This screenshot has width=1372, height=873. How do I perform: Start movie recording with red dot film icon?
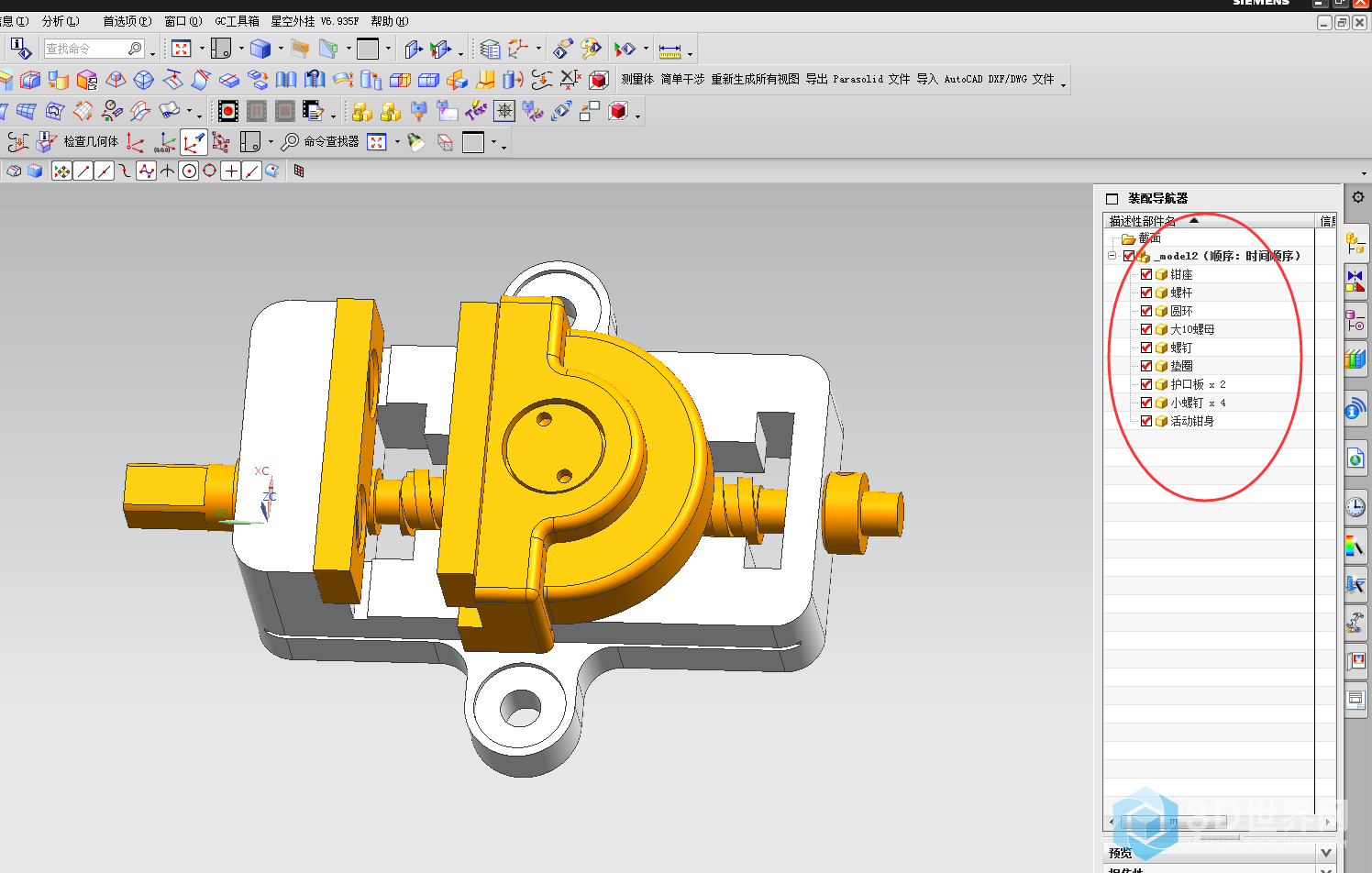[x=228, y=111]
